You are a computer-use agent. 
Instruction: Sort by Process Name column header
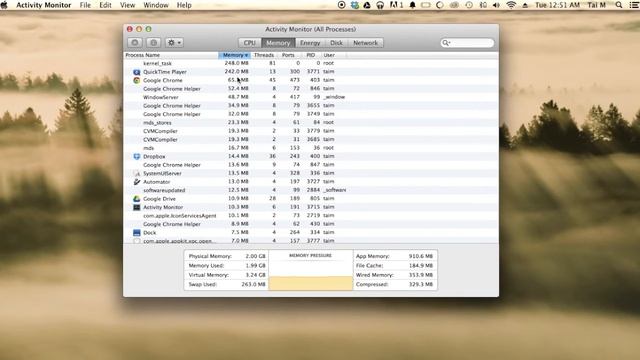click(171, 55)
